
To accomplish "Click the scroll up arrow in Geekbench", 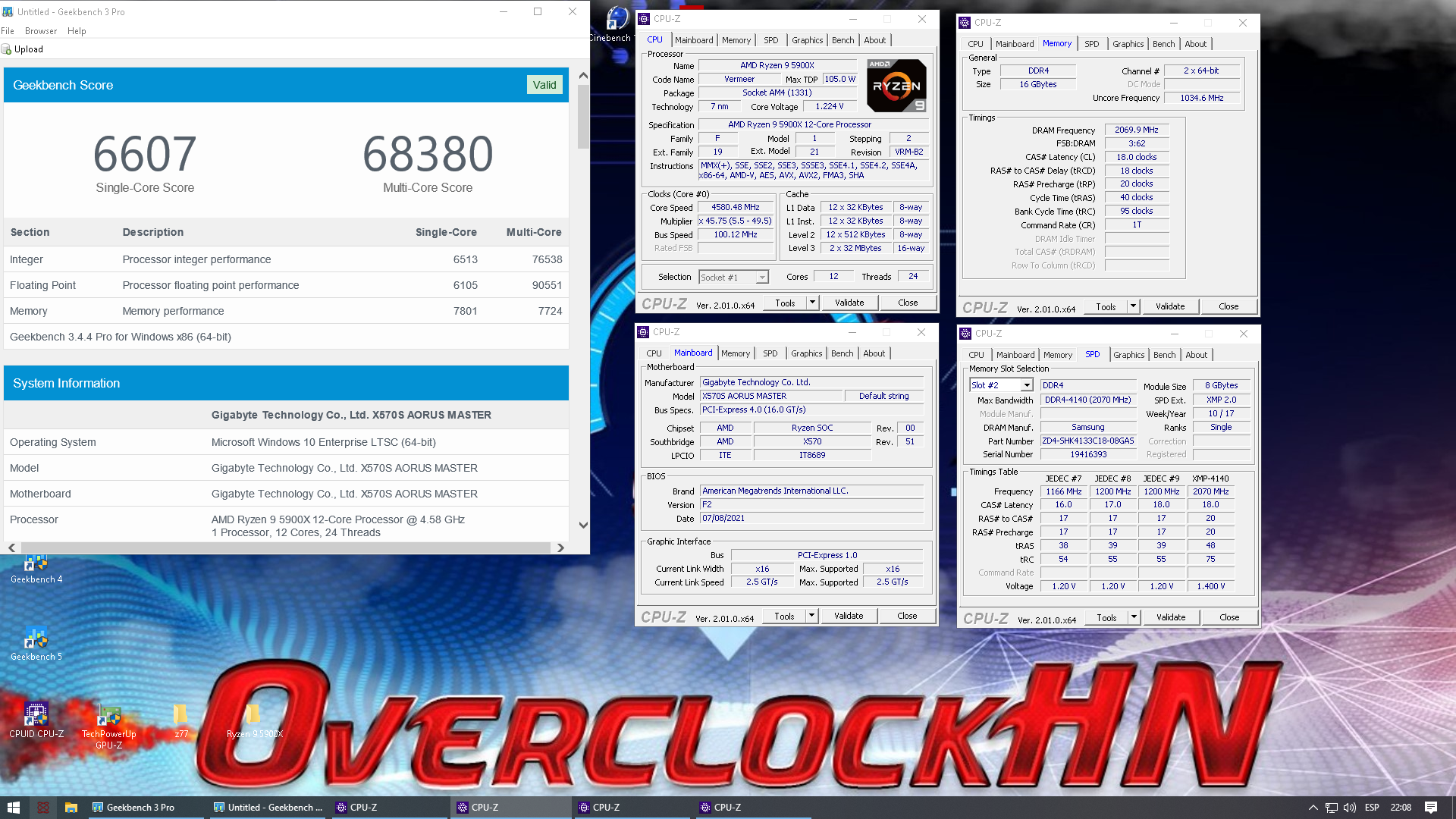I will pyautogui.click(x=583, y=75).
